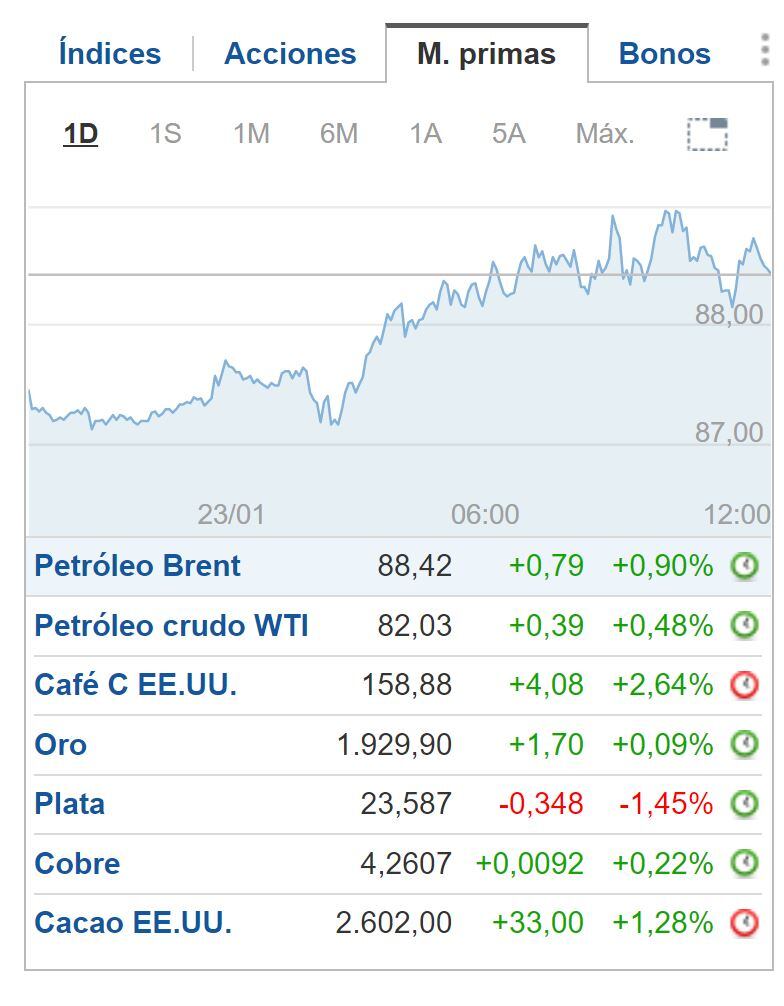
Task: Open the Café C EE.UU. commodity link
Action: (x=135, y=685)
